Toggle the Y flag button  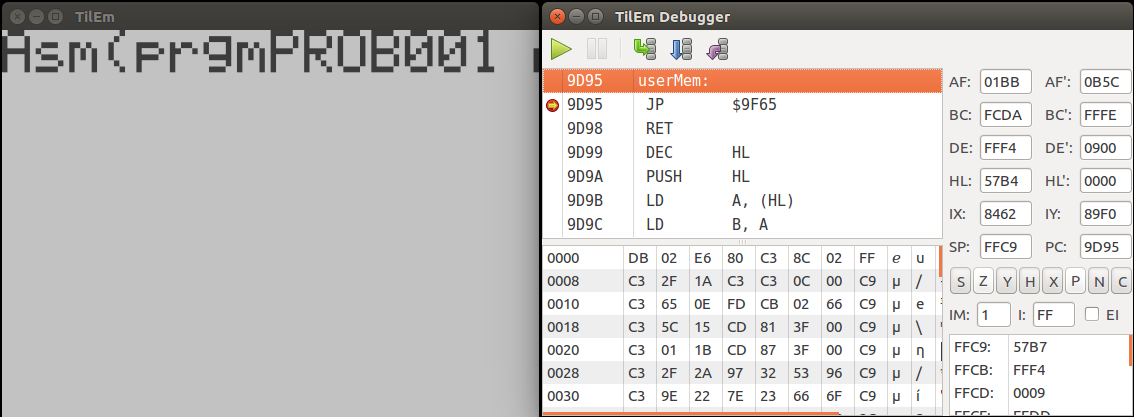pos(1007,282)
